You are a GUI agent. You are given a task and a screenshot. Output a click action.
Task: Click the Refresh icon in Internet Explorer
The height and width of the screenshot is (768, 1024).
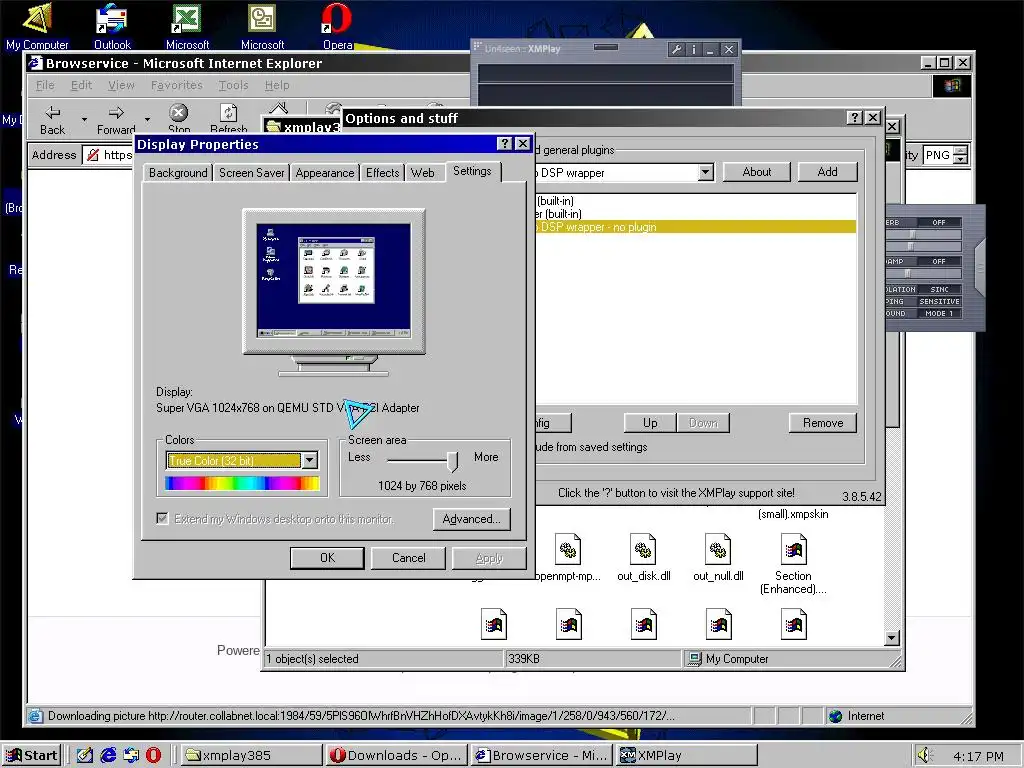click(x=228, y=112)
